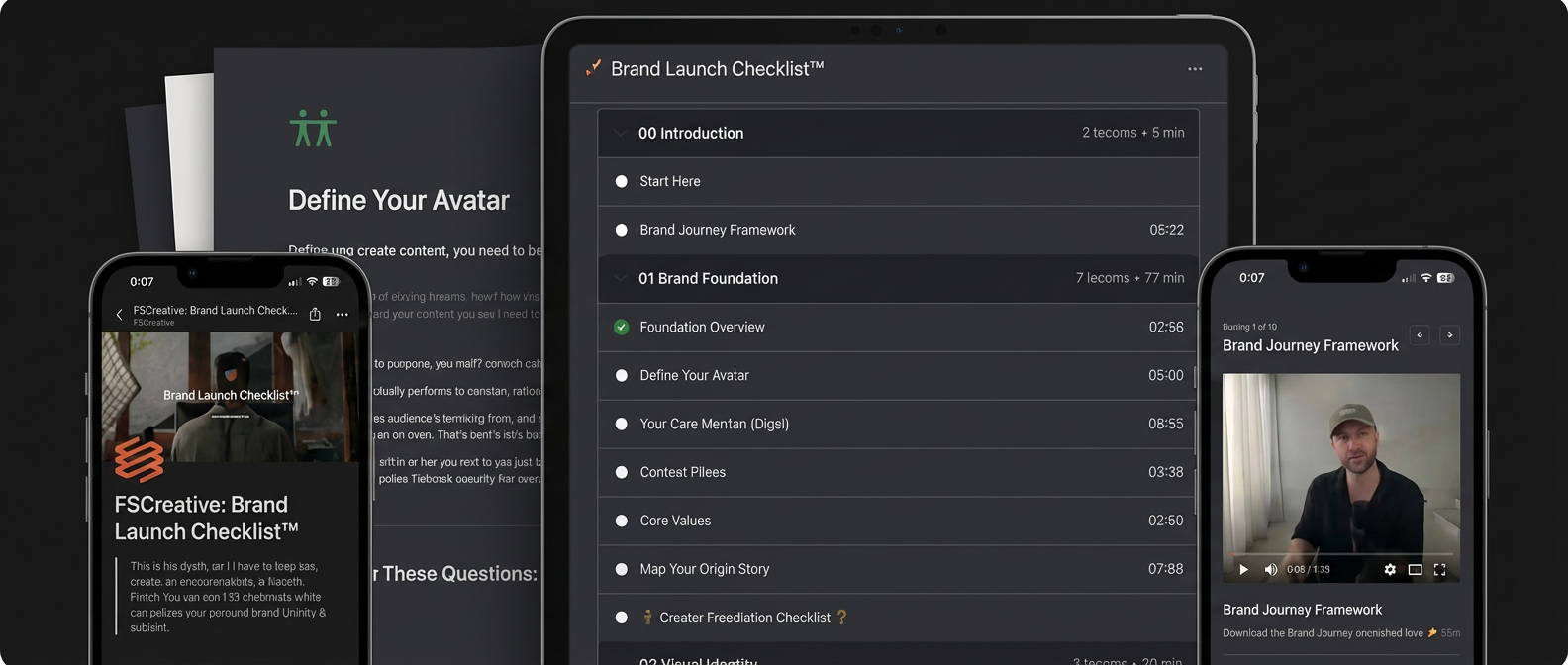Click the back arrow on left phone
The height and width of the screenshot is (665, 1568).
pyautogui.click(x=120, y=315)
